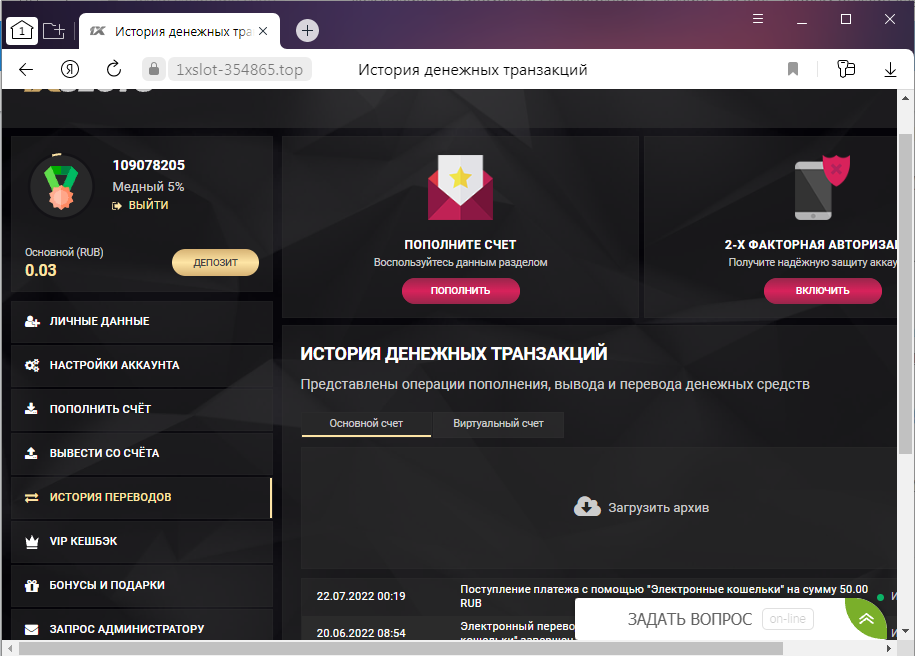The height and width of the screenshot is (656, 915).
Task: Click the horizontal scrollbar right arrow
Action: pyautogui.click(x=889, y=648)
